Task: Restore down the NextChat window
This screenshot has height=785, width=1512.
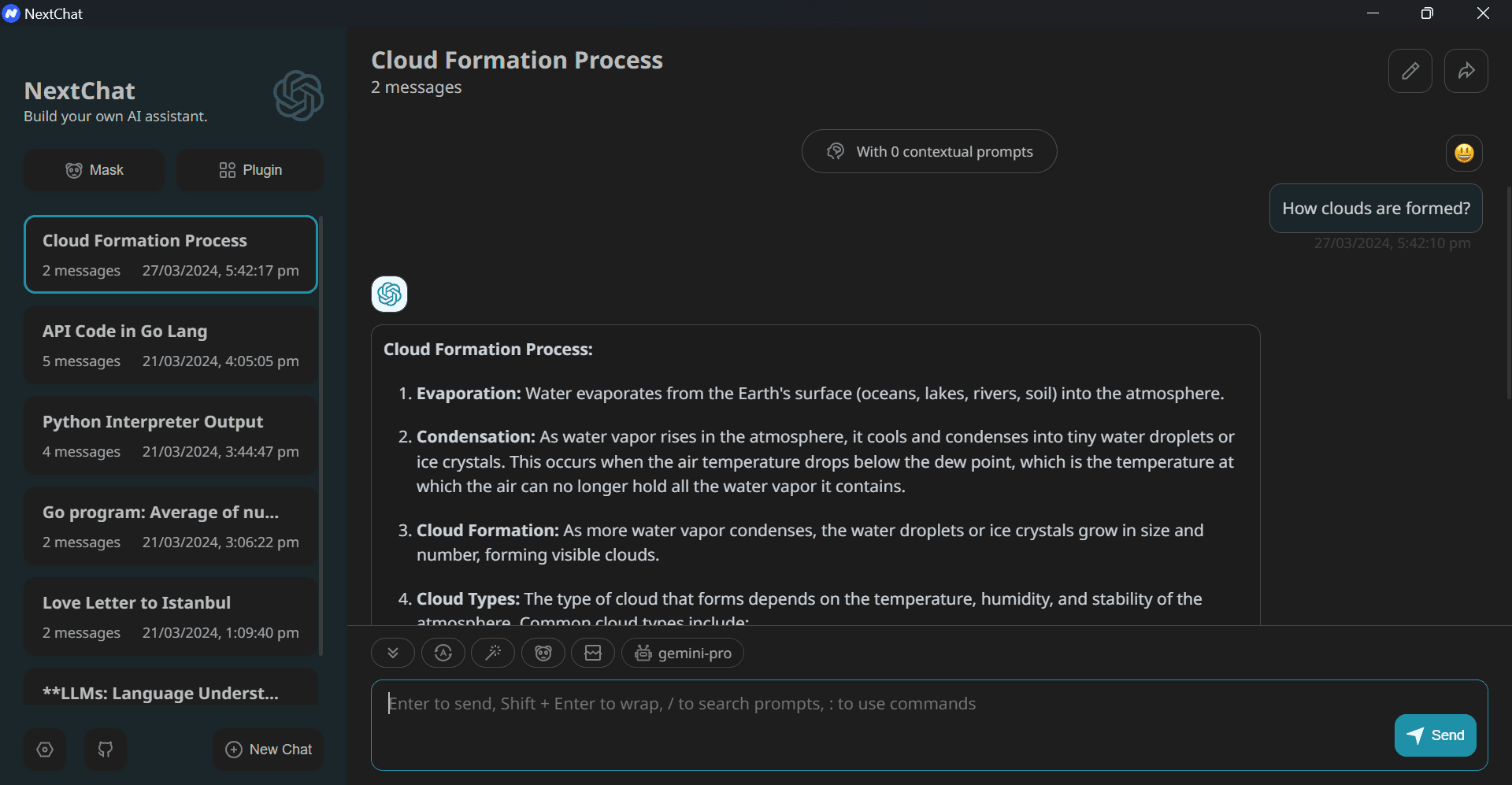Action: point(1427,13)
